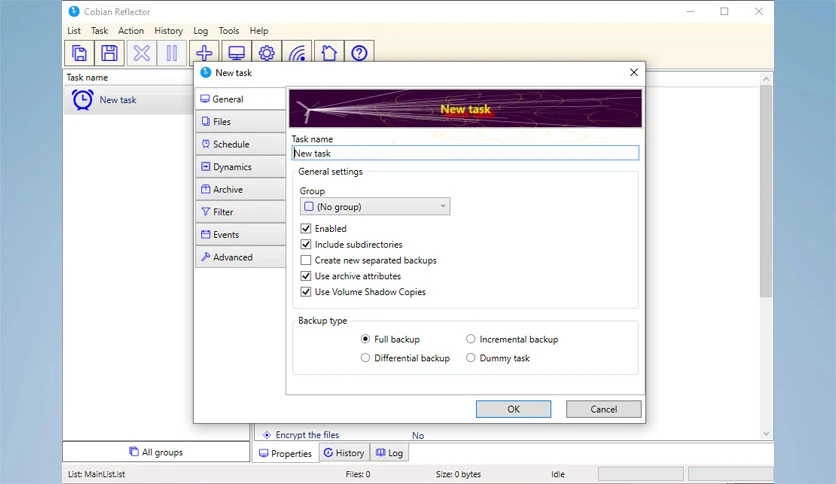Toggle Use Volume Shadow Copies checkbox
Screen dimensions: 836x484
pos(306,292)
